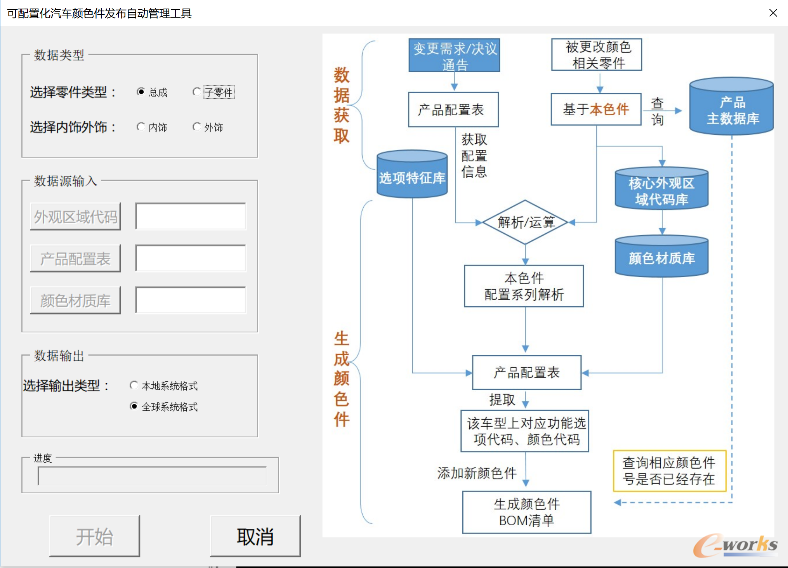
Task: Click the upper 产品配置表 flowchart box
Action: point(453,109)
